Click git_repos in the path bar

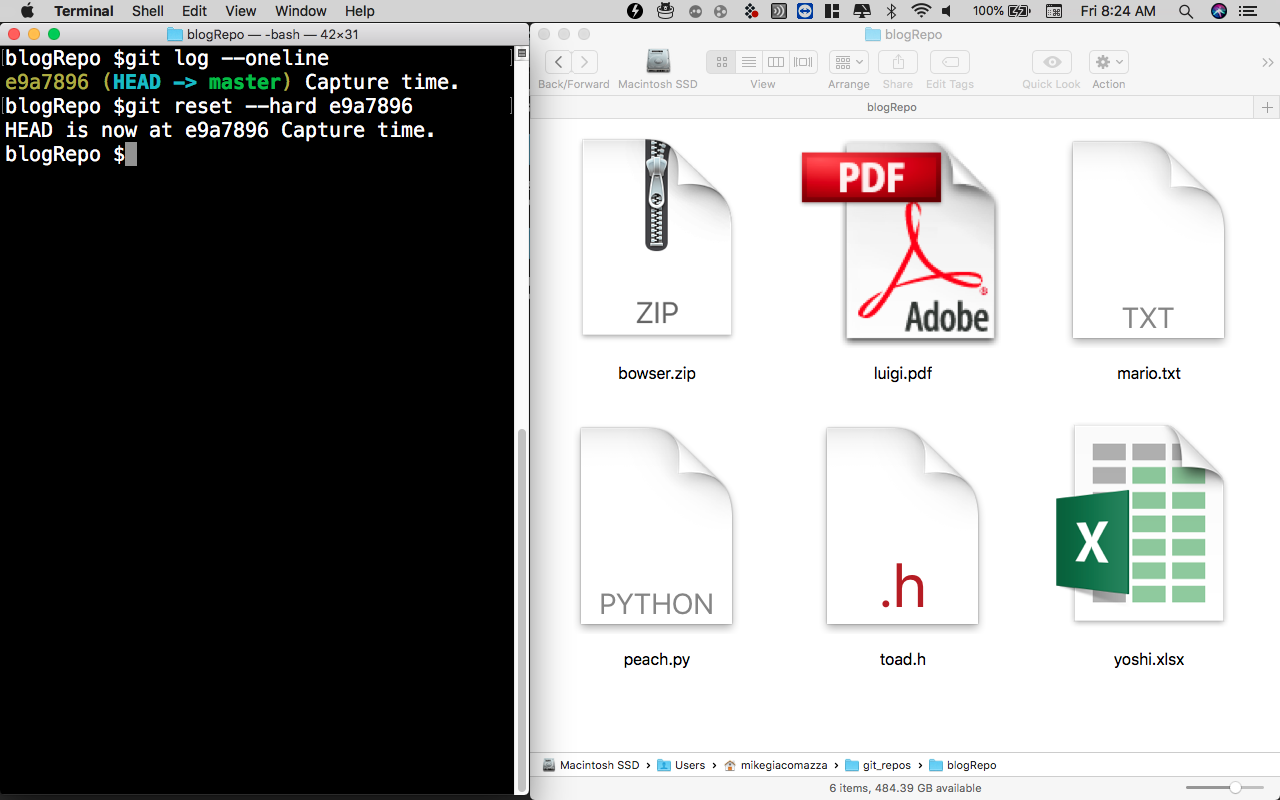point(886,765)
